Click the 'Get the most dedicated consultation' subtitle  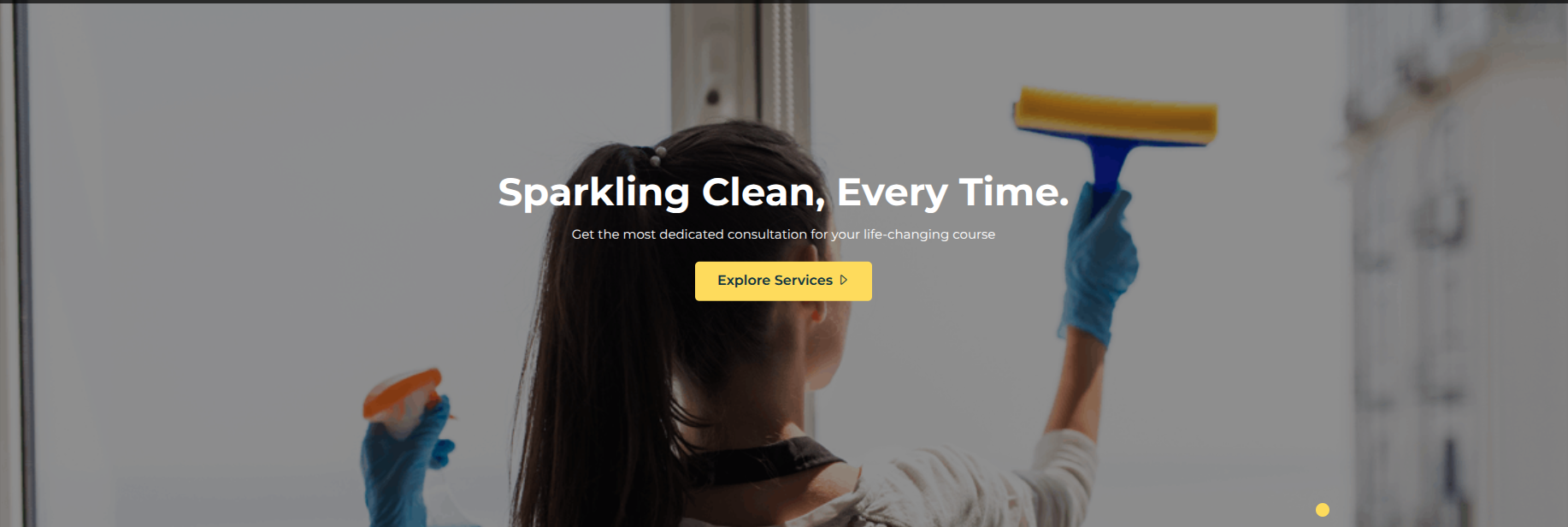(x=783, y=234)
